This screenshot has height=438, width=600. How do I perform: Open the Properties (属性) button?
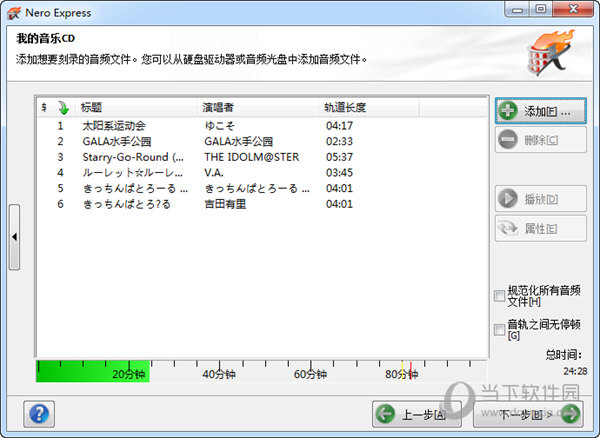(540, 228)
